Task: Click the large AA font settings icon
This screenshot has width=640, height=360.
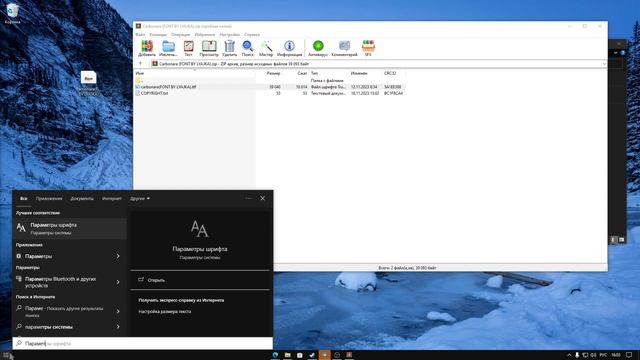Action: tap(200, 229)
